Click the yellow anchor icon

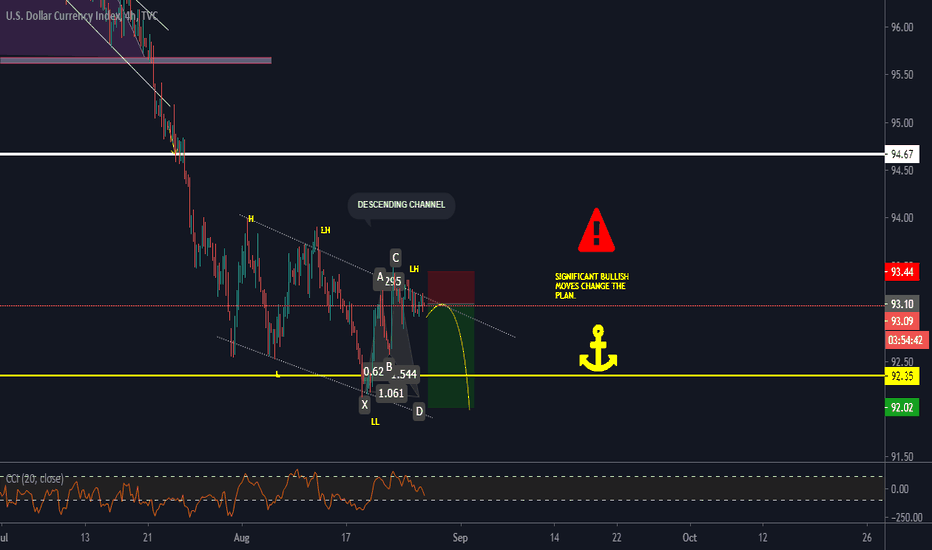coord(598,348)
